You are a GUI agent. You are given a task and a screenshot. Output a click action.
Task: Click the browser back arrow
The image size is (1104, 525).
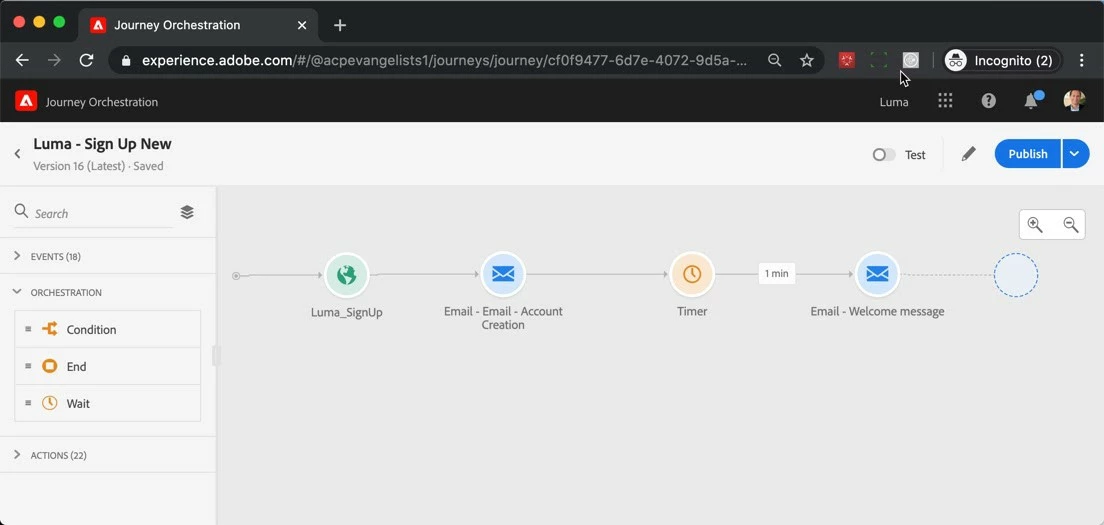coord(23,61)
